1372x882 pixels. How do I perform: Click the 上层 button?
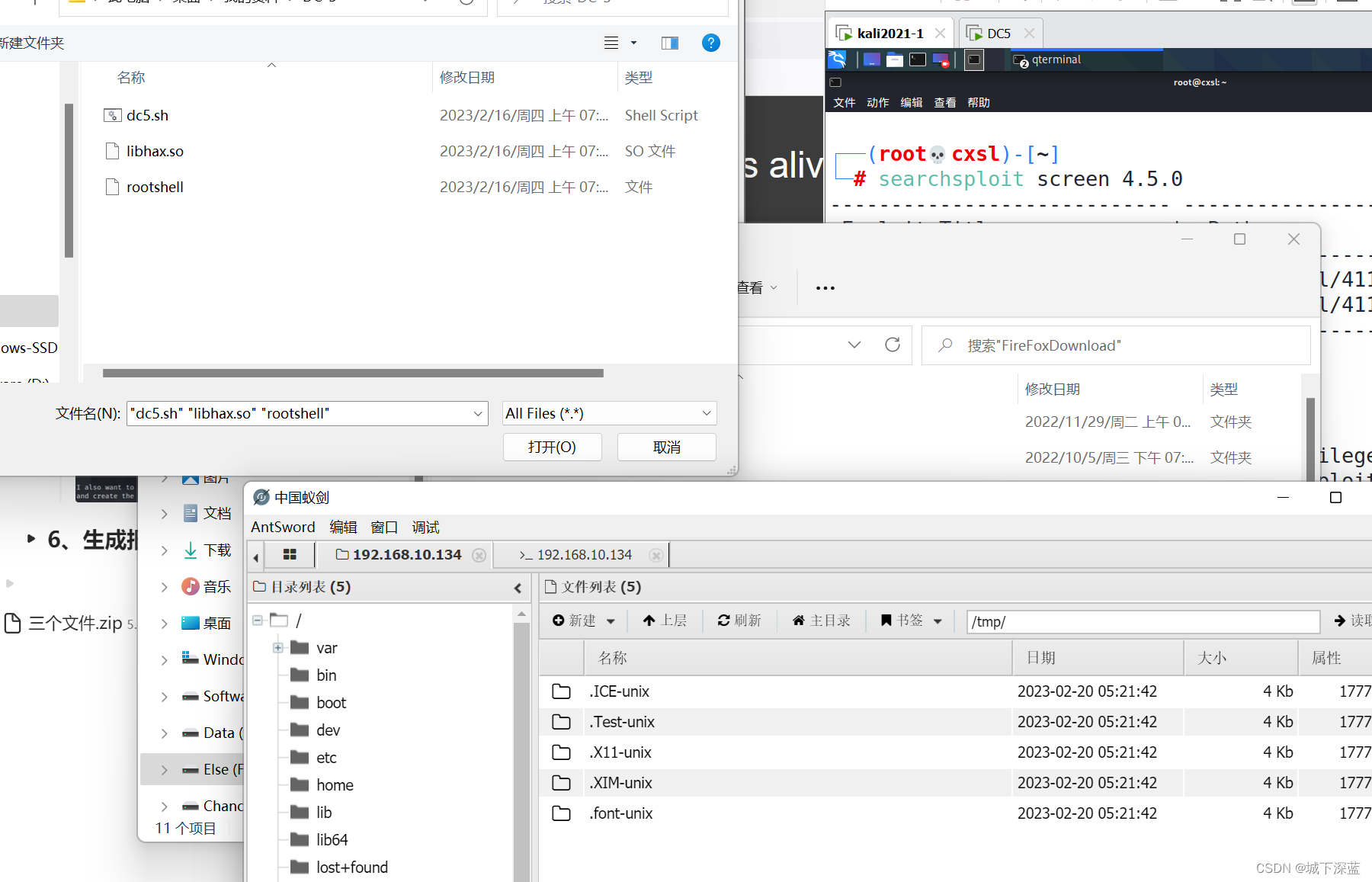pyautogui.click(x=665, y=621)
